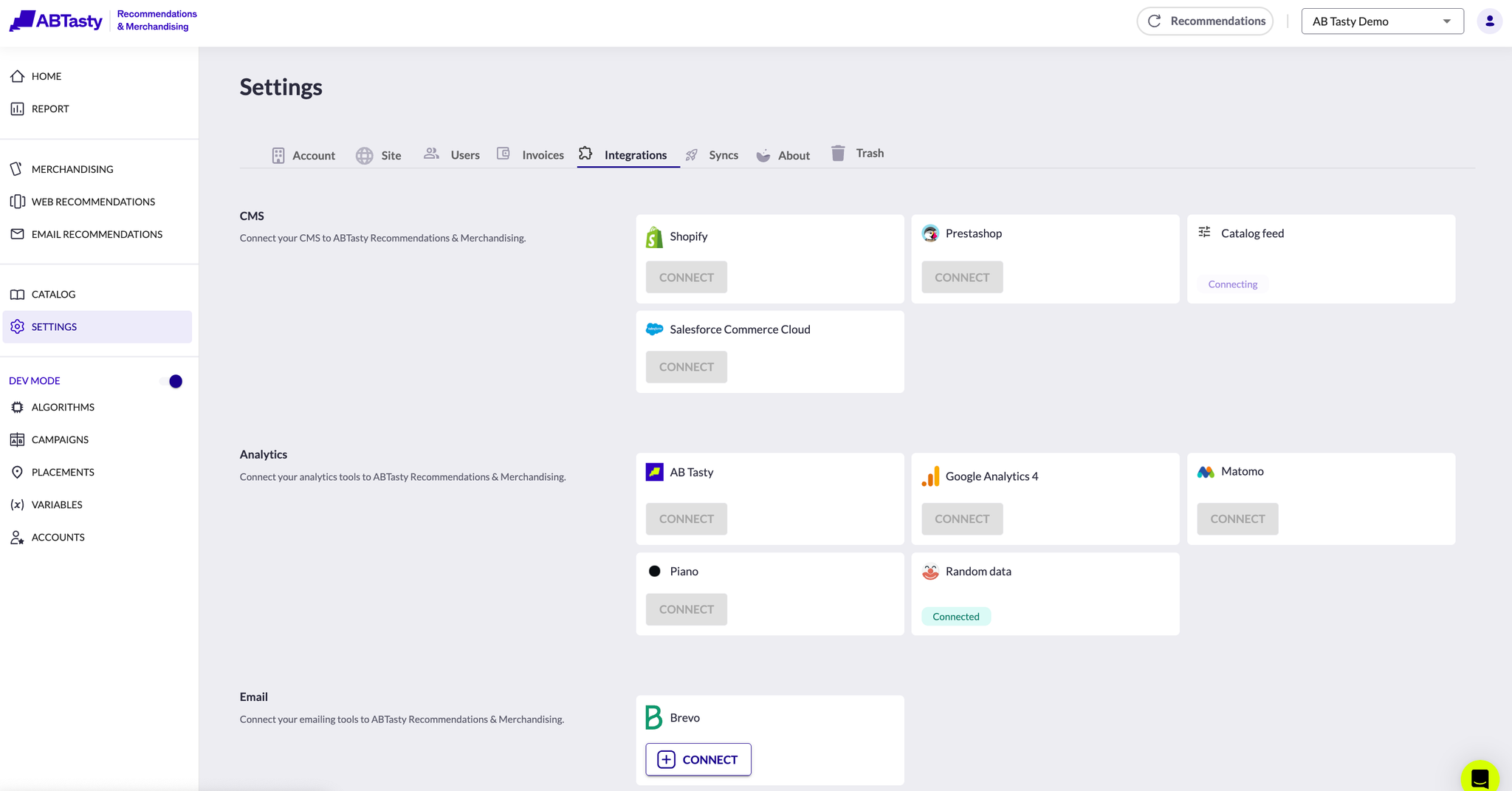Image resolution: width=1512 pixels, height=791 pixels.
Task: Click the user profile avatar icon
Action: [1489, 21]
